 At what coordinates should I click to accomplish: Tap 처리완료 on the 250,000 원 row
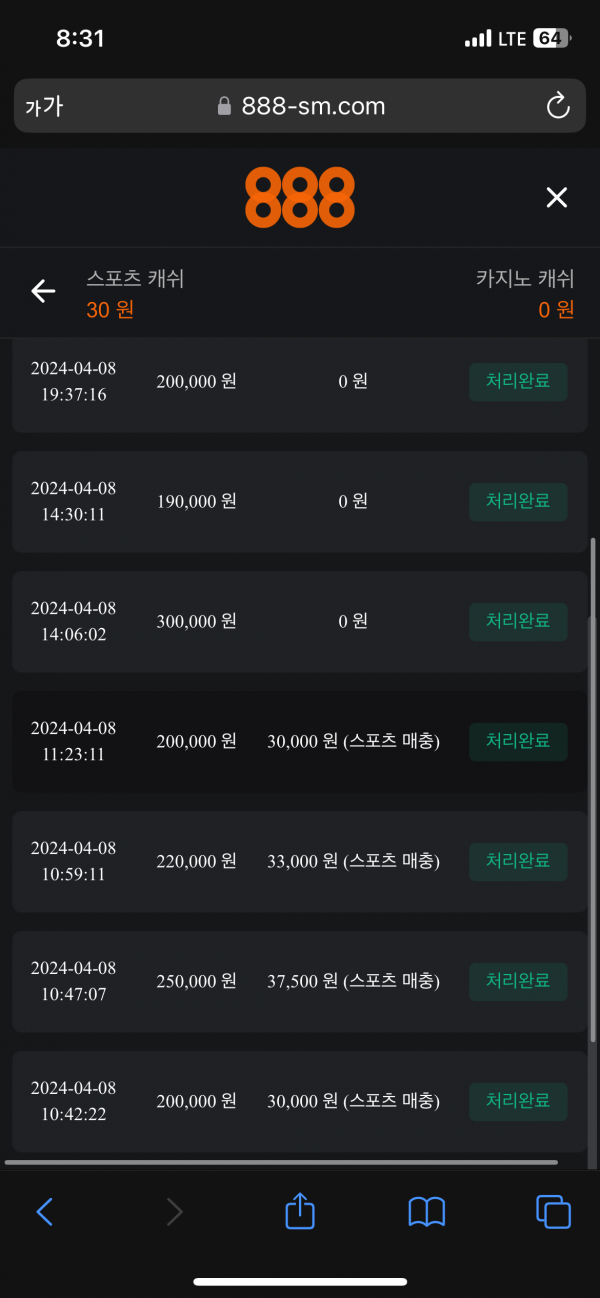(x=518, y=981)
